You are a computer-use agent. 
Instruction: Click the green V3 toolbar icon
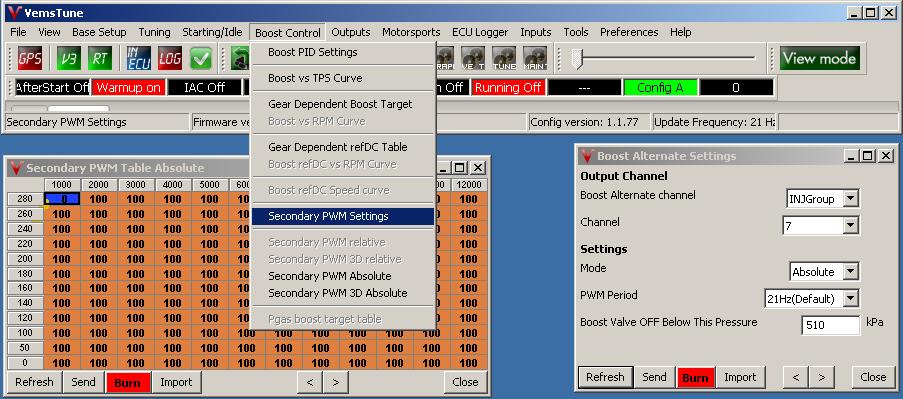point(69,58)
